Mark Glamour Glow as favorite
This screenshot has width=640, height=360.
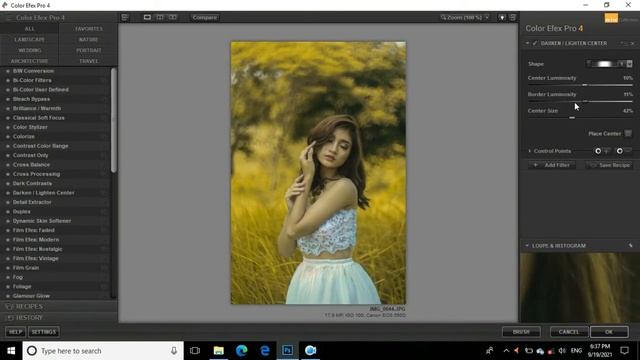(x=7, y=296)
